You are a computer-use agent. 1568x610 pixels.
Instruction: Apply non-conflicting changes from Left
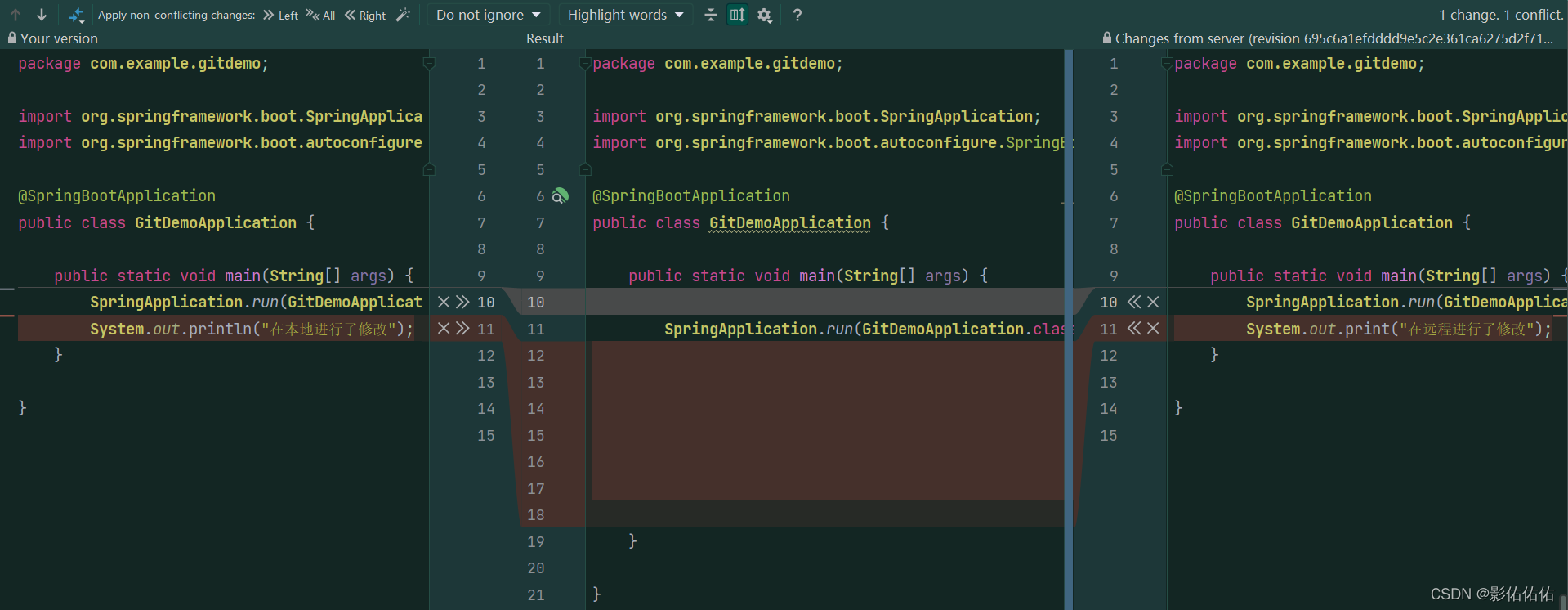point(280,15)
